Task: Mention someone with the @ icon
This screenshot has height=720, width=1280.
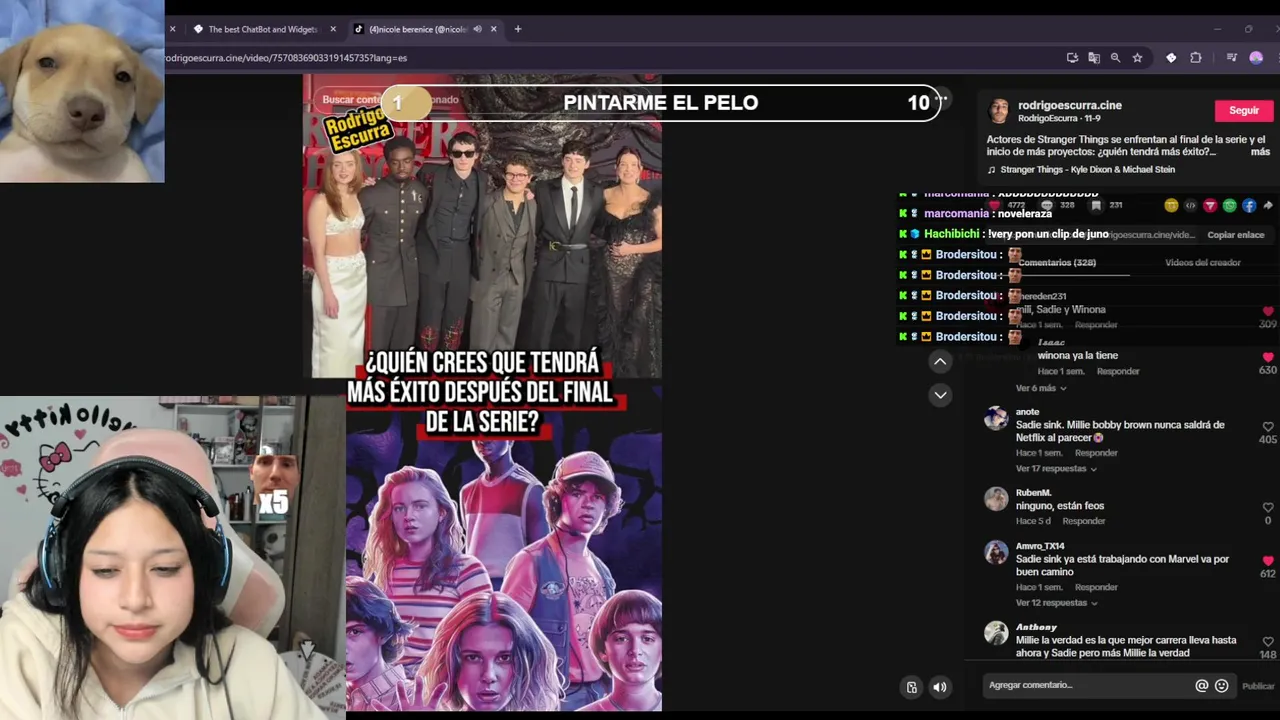Action: click(x=1202, y=686)
